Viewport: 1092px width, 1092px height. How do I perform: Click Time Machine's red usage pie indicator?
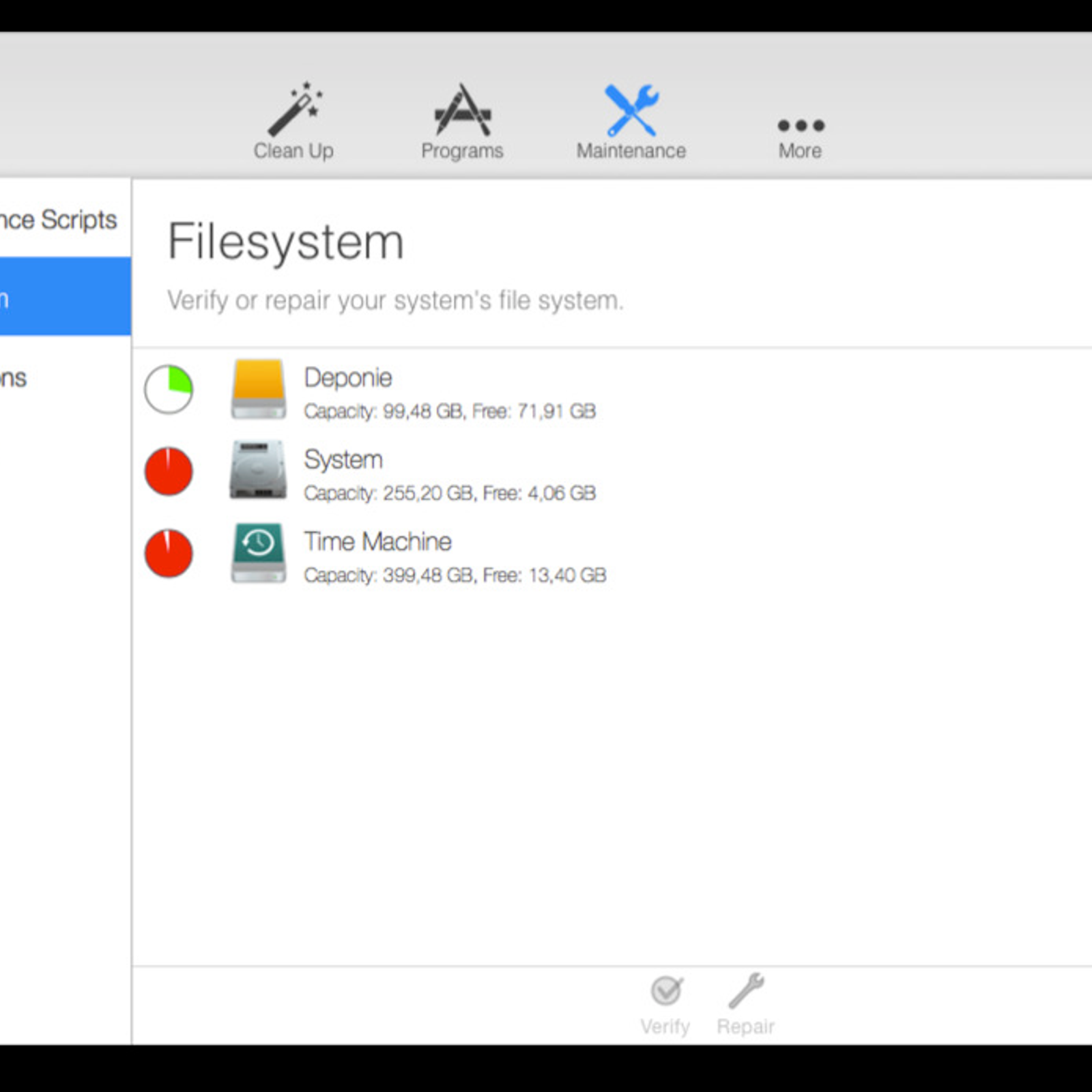tap(169, 553)
